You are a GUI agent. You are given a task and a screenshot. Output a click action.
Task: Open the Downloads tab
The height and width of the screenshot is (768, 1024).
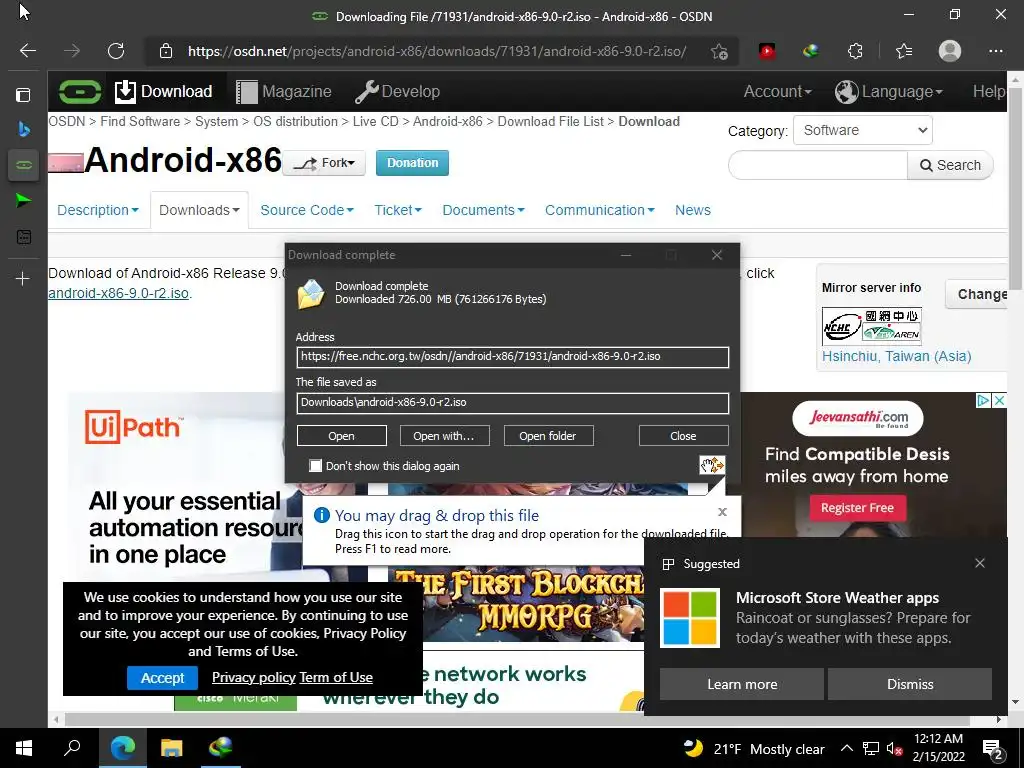tap(199, 210)
